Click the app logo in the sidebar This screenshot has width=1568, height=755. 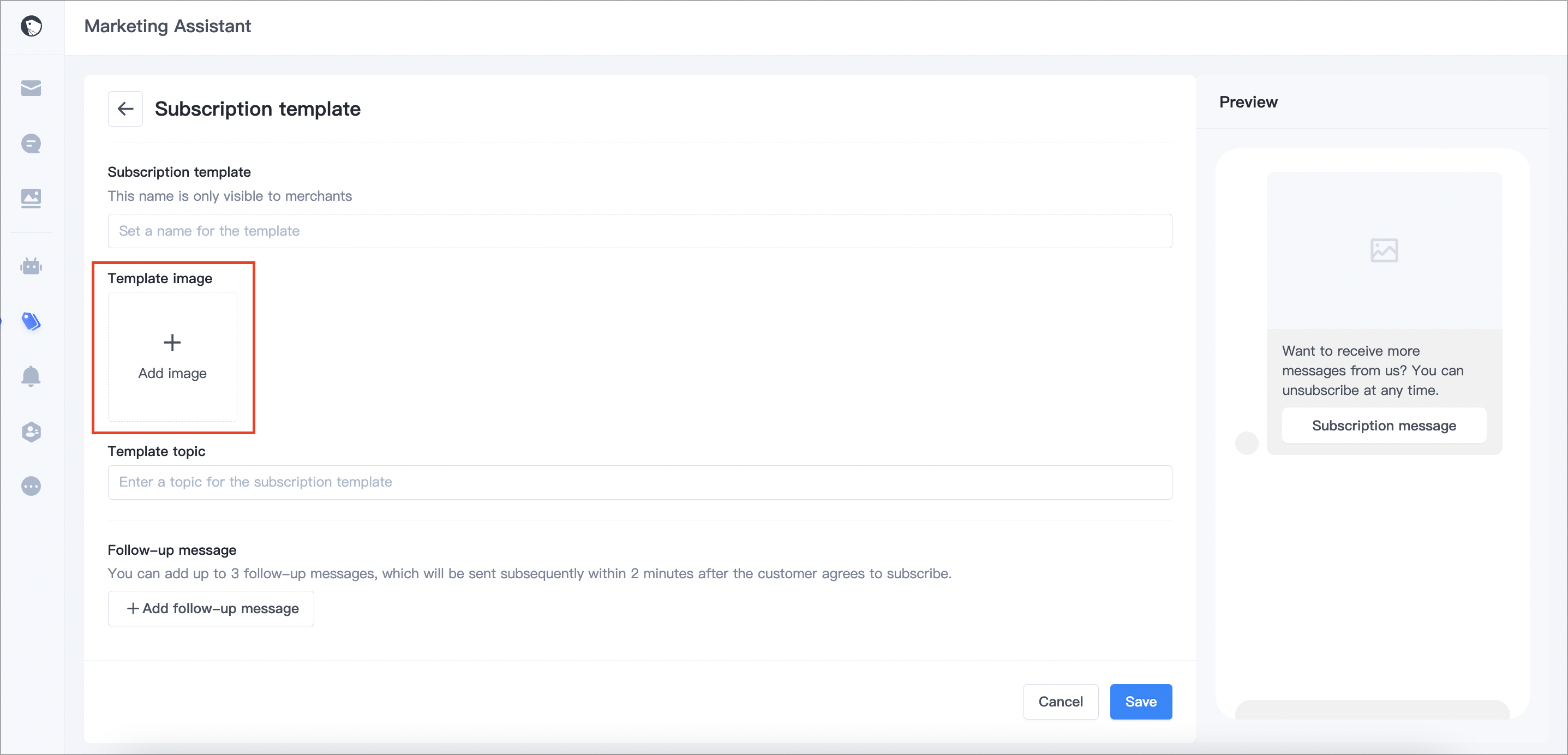tap(31, 26)
